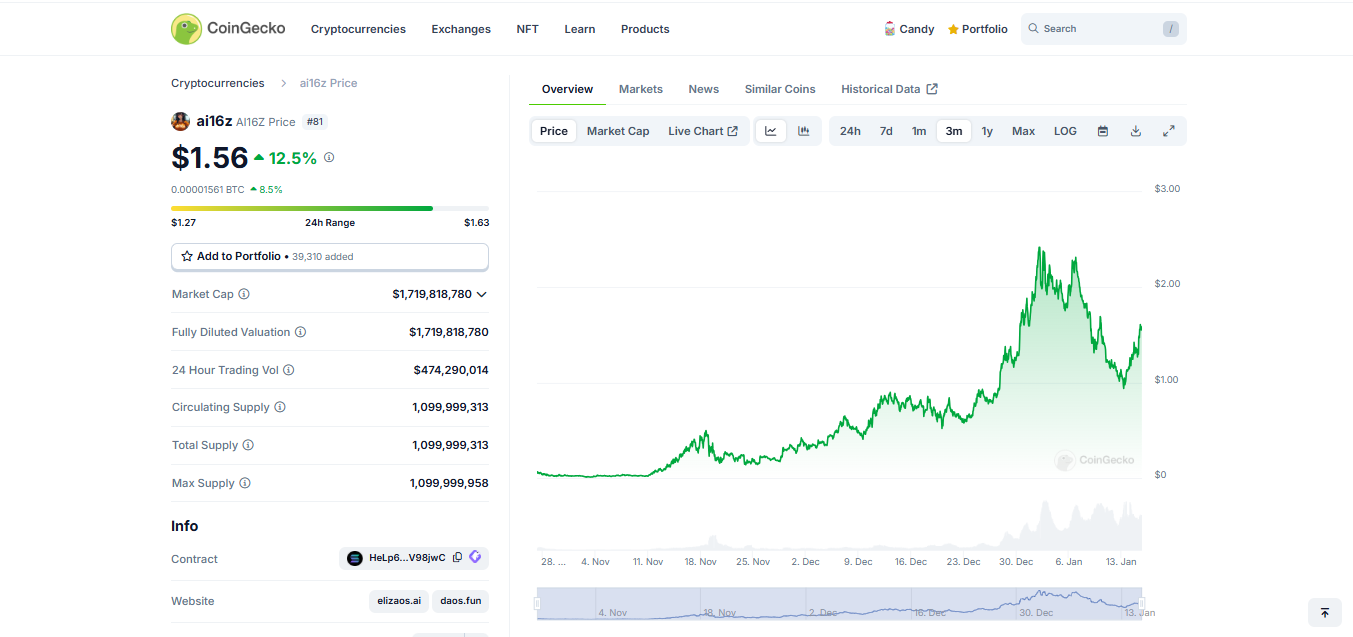
Task: Click the star in Add to Portfolio
Action: tap(187, 257)
